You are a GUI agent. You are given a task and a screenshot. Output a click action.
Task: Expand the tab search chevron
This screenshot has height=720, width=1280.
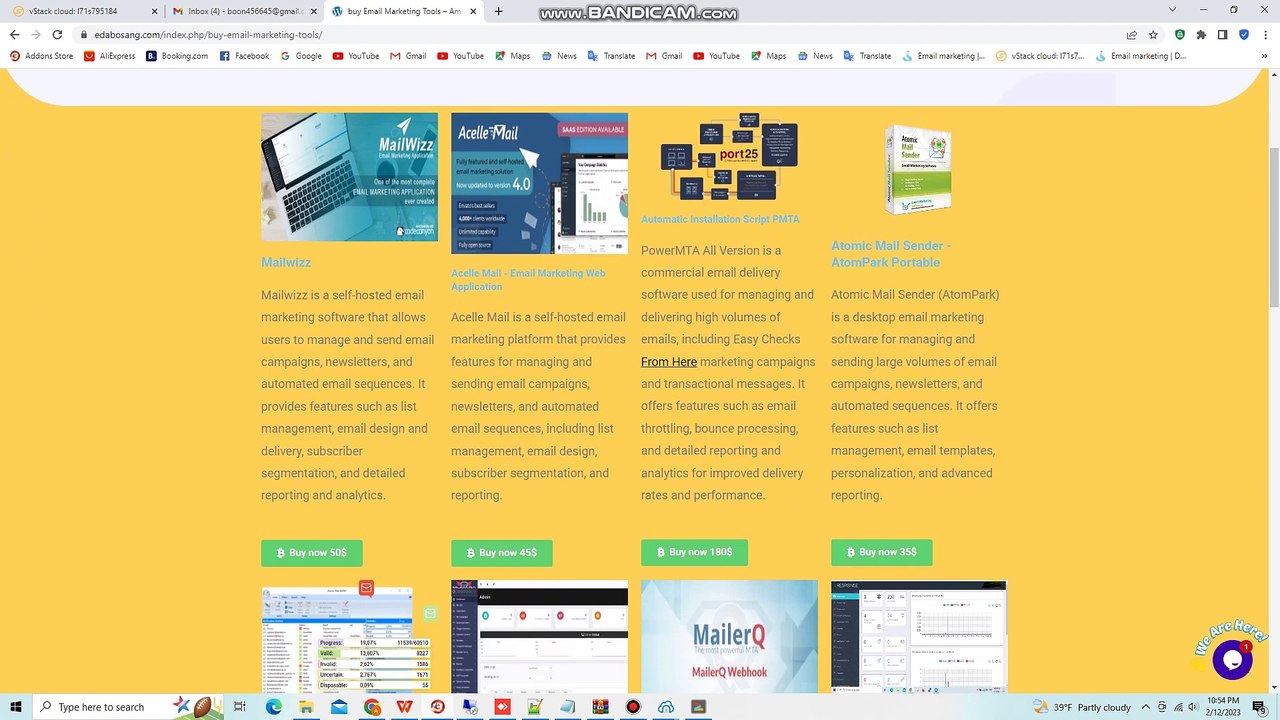coord(1172,10)
